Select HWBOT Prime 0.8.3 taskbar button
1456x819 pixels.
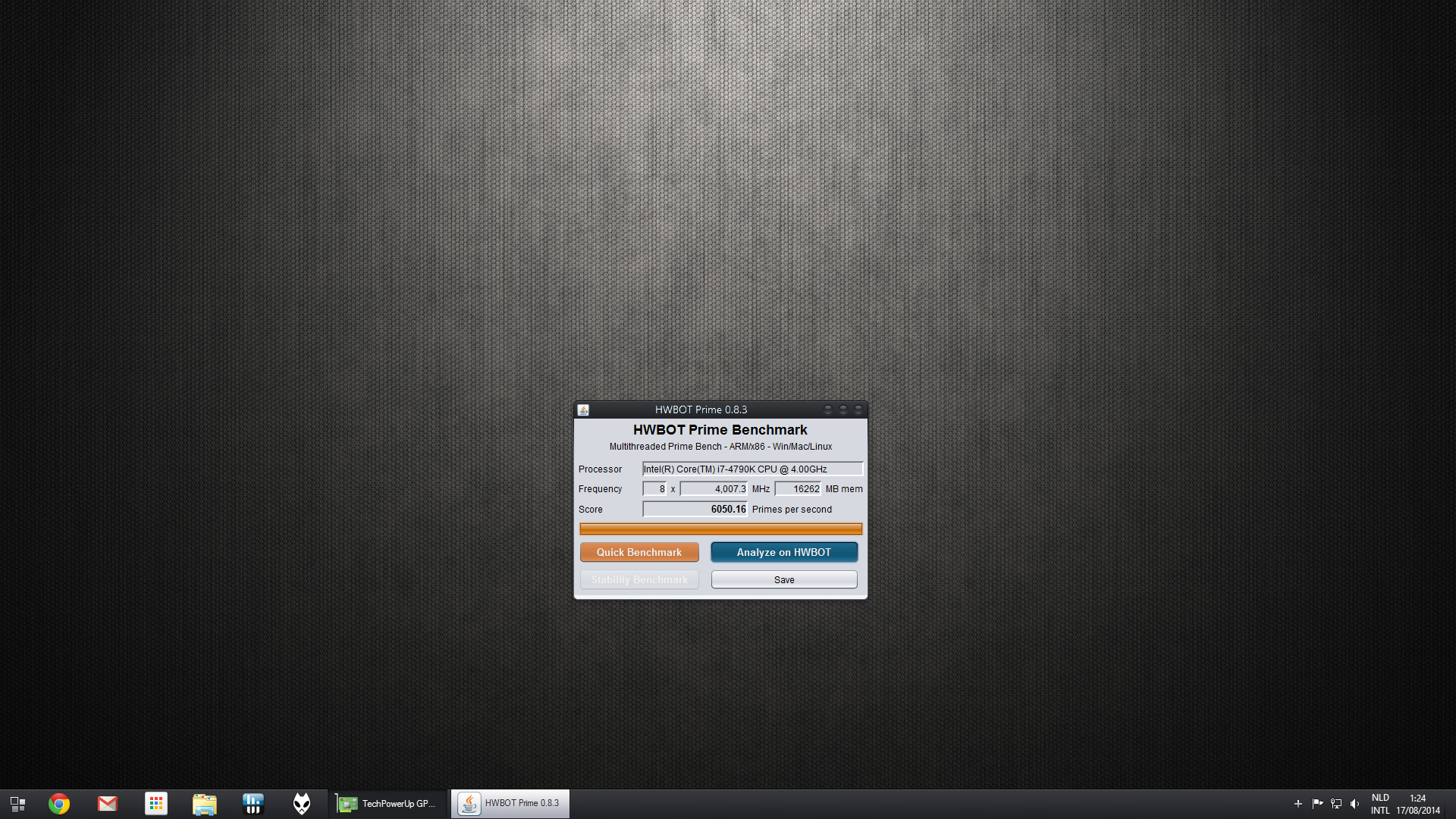[x=510, y=804]
